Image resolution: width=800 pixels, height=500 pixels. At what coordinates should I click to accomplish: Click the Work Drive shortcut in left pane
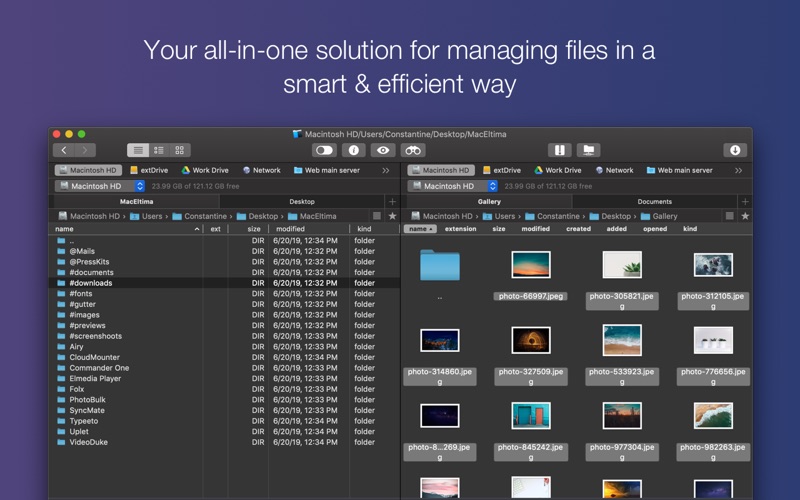coord(203,171)
